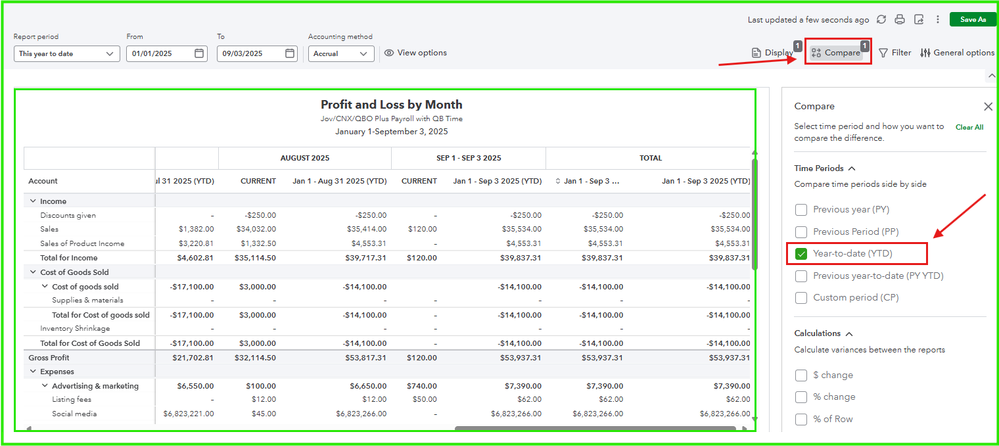The image size is (999, 446).
Task: Open the Display options panel
Action: coord(772,53)
